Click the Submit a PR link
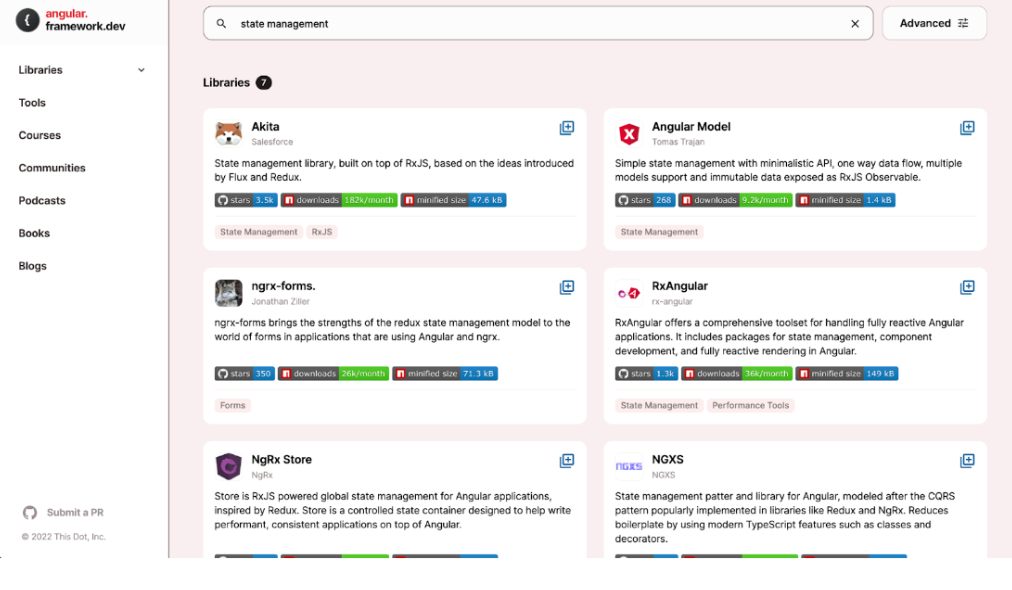The width and height of the screenshot is (1012, 590). [75, 513]
